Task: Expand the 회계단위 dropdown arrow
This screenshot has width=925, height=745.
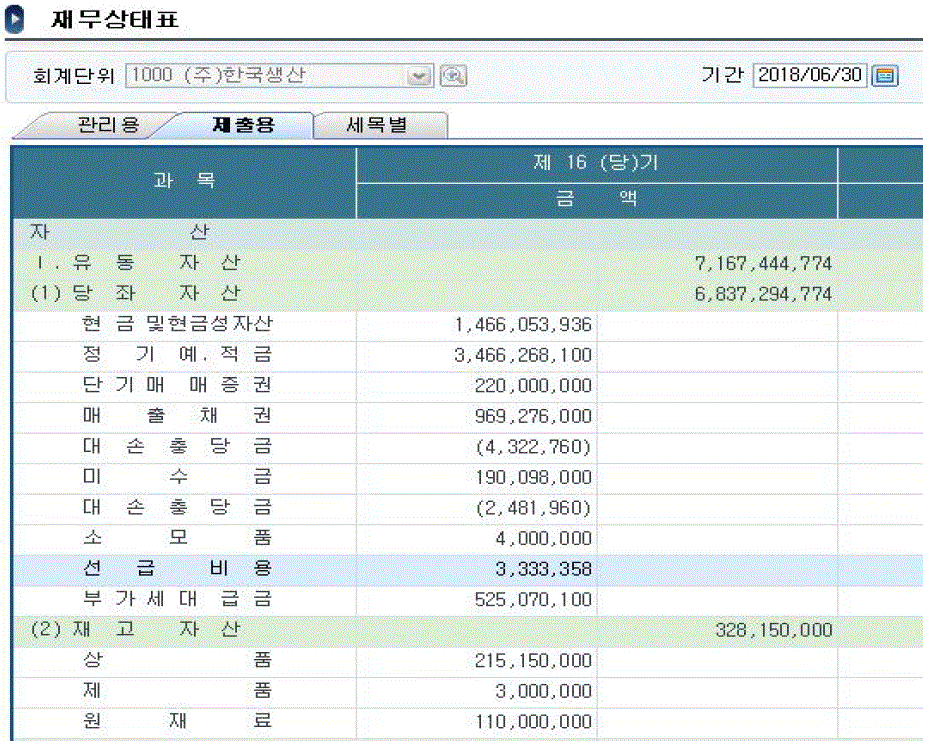Action: pos(420,76)
